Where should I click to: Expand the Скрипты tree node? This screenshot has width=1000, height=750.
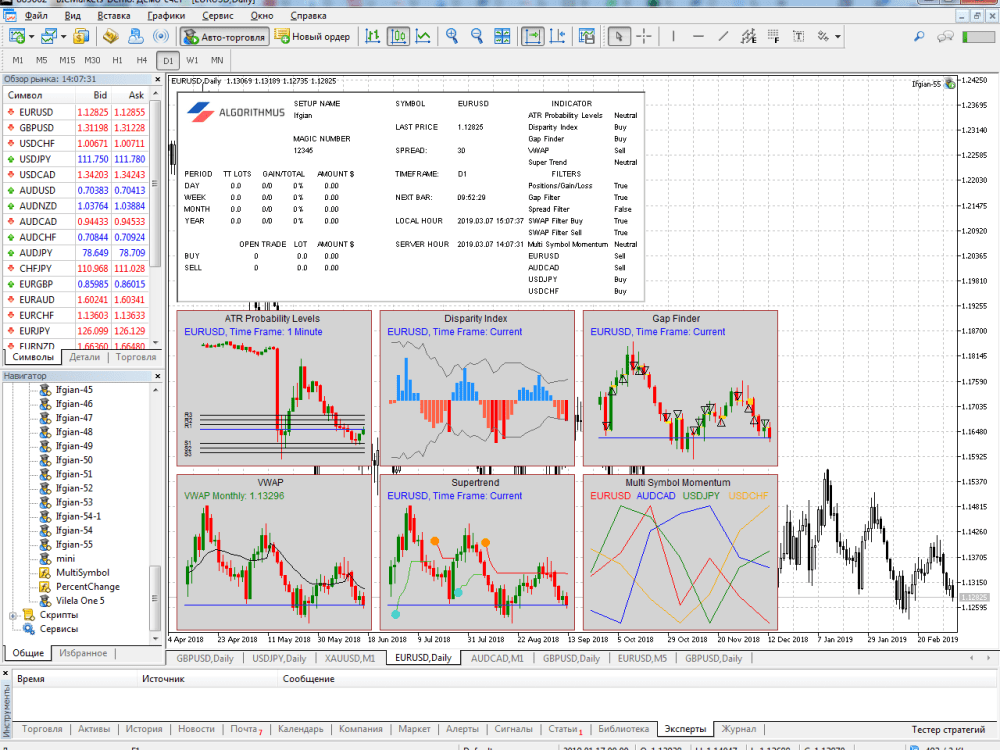tap(13, 615)
